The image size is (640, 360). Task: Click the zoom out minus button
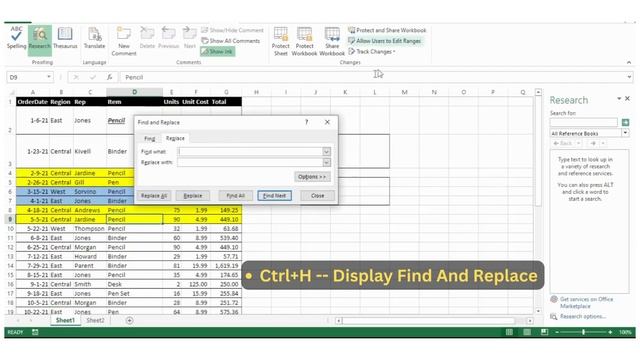(557, 332)
